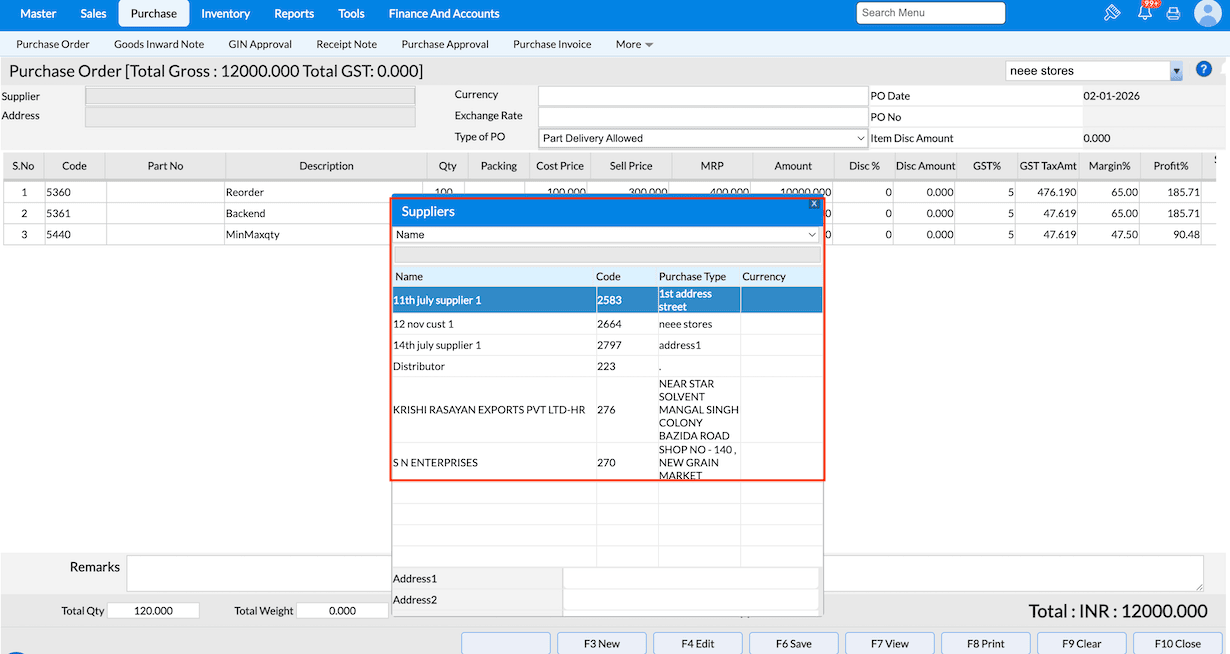Close the Suppliers popup
Screen dimensions: 1230x654
(x=814, y=203)
